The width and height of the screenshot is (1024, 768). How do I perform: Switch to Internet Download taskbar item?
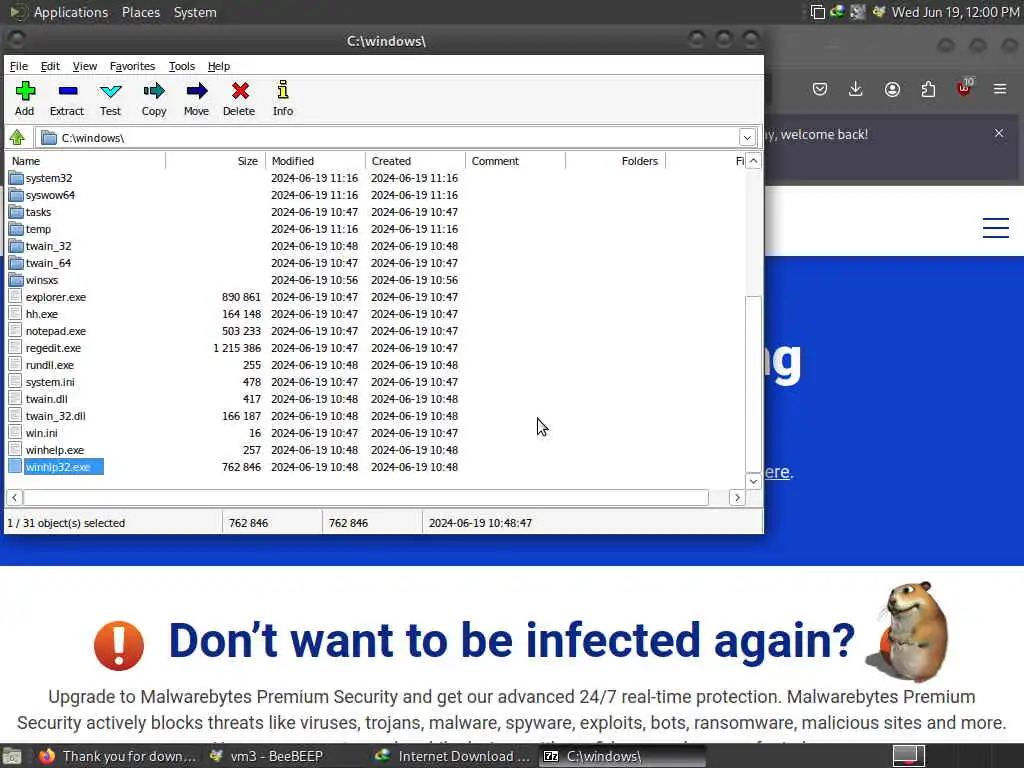453,756
